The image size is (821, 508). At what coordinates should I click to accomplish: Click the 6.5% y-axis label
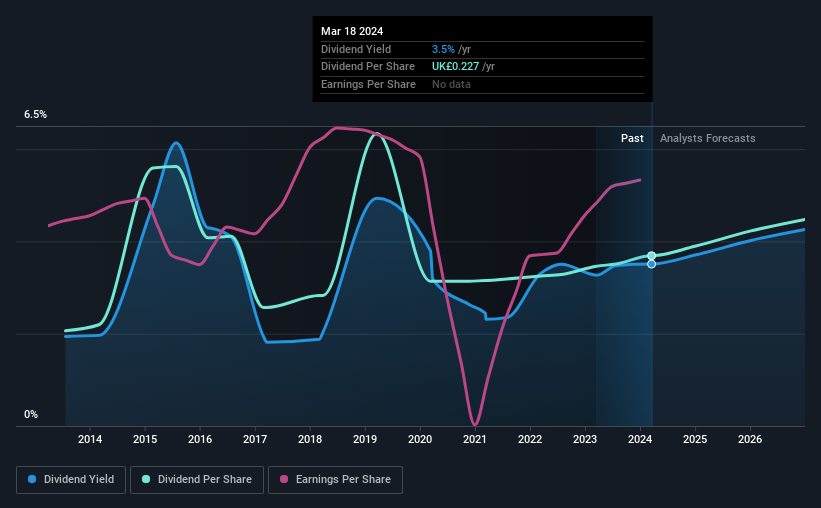point(36,114)
